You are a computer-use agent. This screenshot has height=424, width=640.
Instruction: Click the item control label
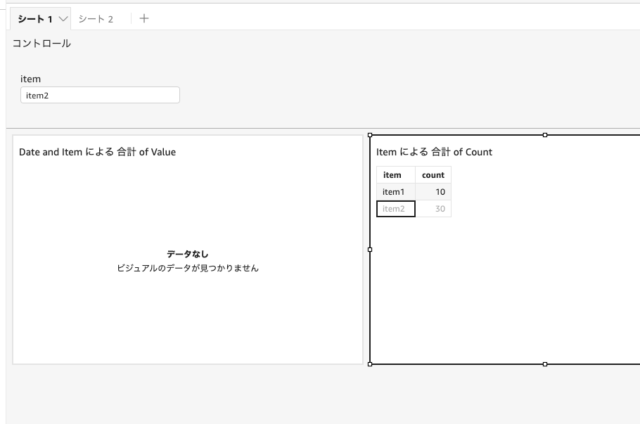[31, 79]
